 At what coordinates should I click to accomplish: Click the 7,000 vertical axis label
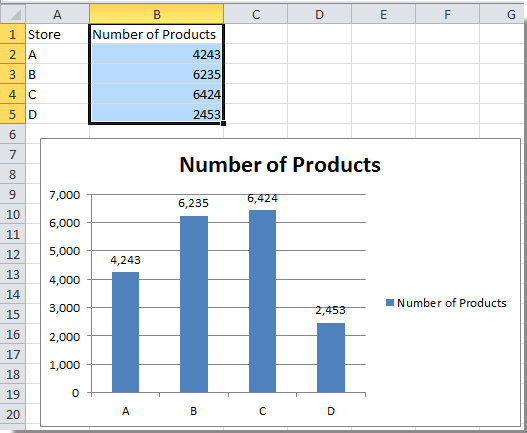(x=65, y=195)
